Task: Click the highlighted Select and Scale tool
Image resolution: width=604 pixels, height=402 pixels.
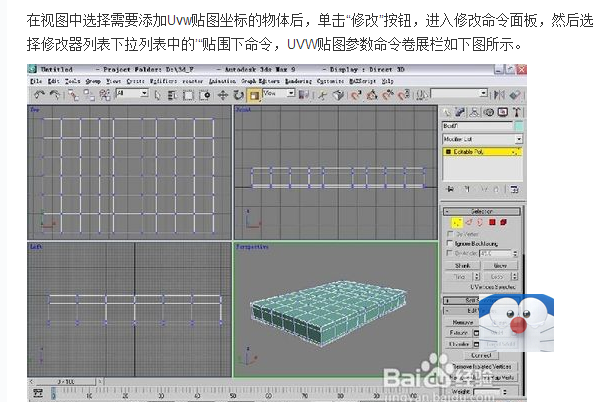Action: coord(254,95)
